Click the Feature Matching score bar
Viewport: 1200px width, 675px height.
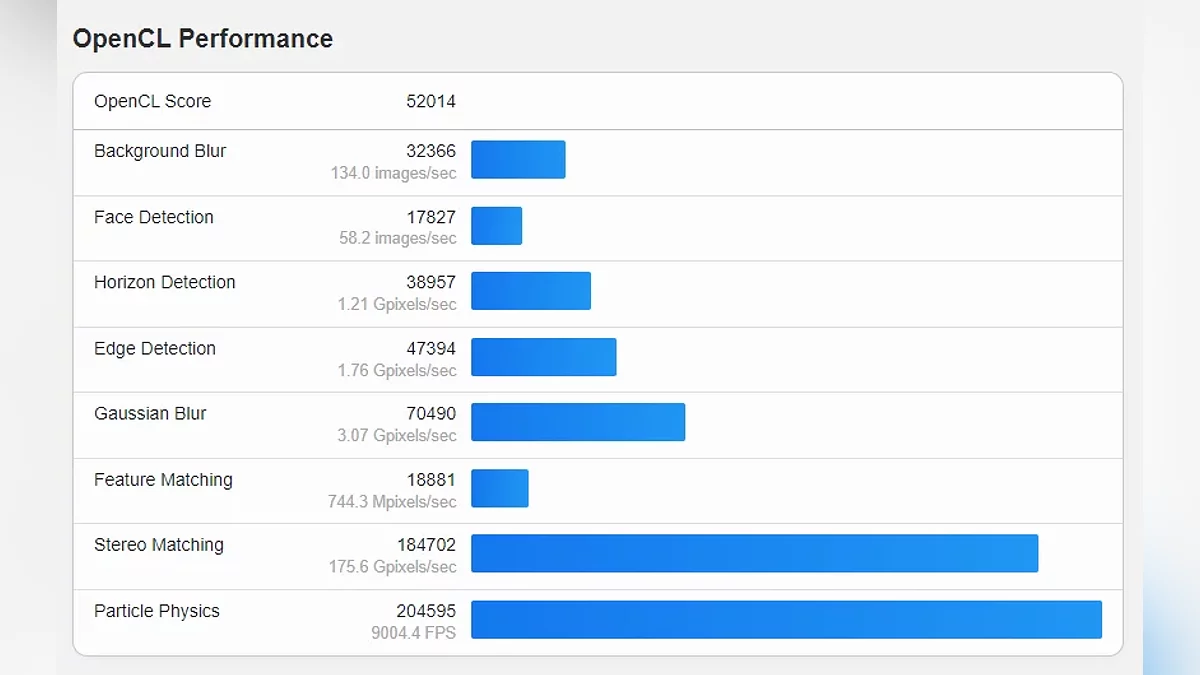coord(499,488)
